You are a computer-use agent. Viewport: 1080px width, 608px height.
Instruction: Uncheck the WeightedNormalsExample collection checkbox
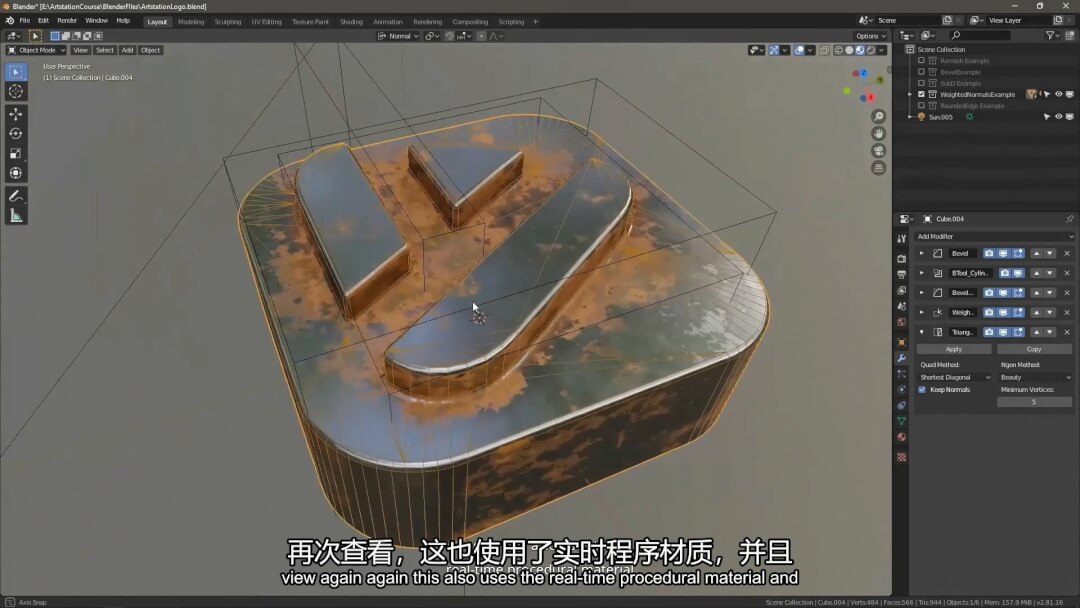click(922, 94)
